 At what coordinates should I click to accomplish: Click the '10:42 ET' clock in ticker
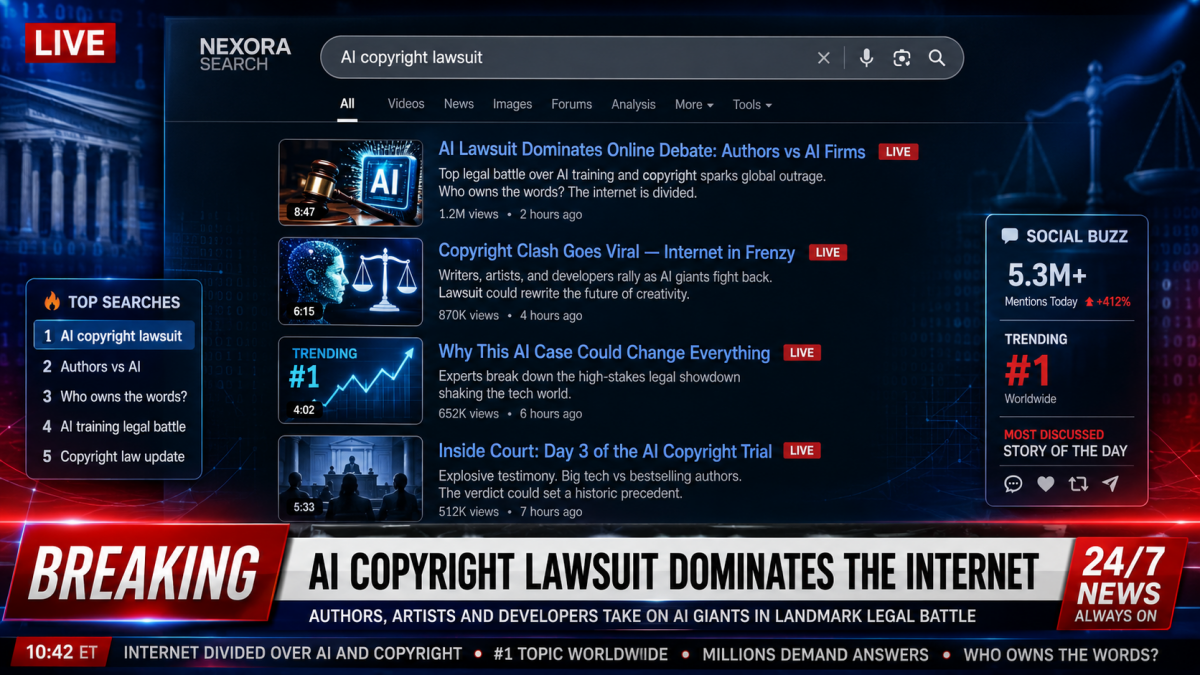[62, 653]
